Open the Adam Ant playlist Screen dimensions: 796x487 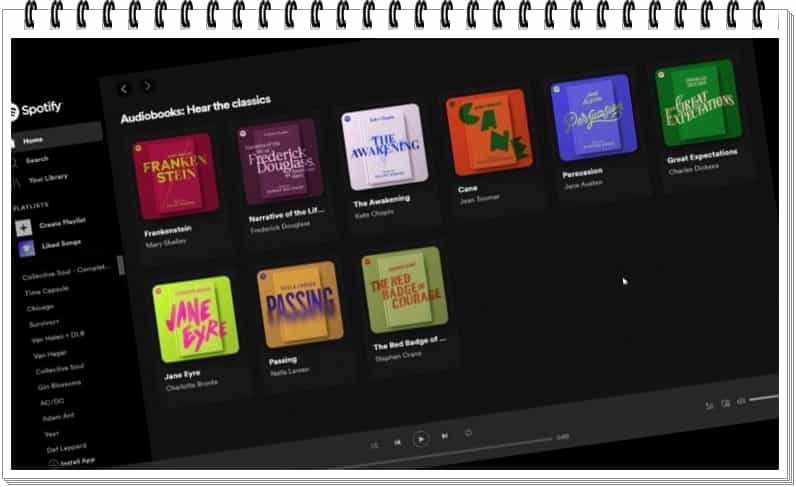click(58, 417)
